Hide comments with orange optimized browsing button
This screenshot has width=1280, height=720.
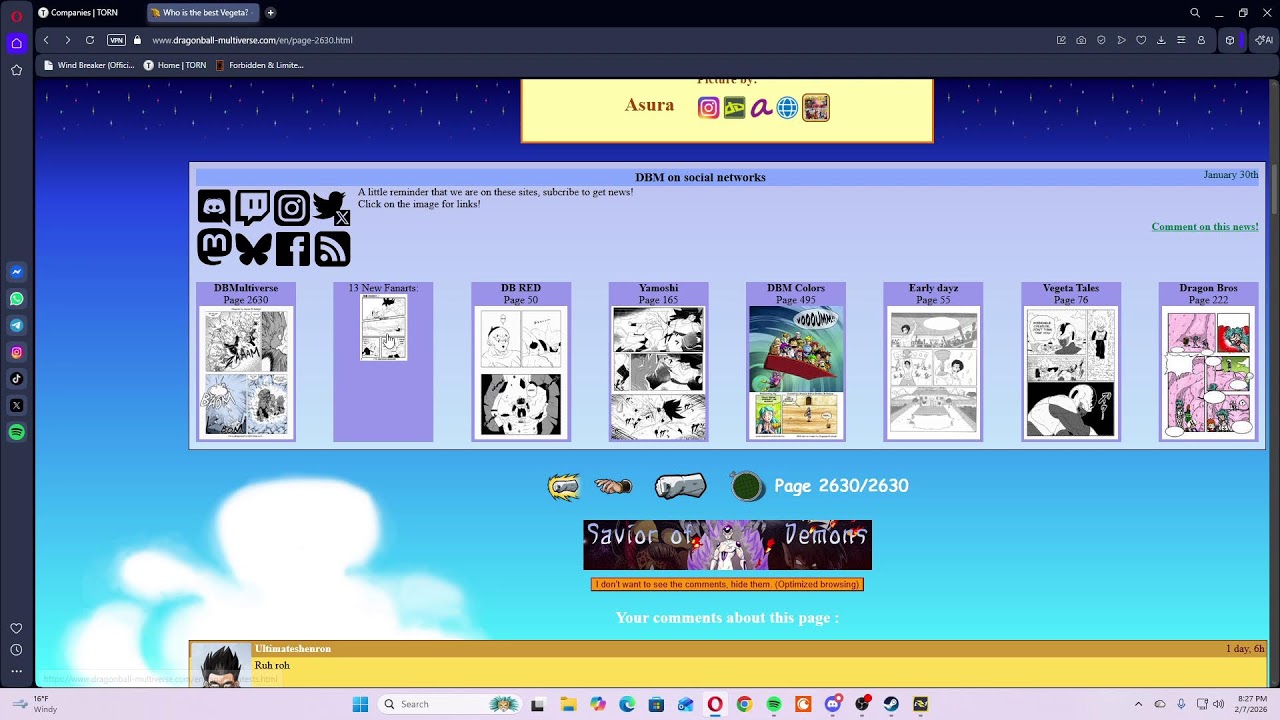pos(727,584)
